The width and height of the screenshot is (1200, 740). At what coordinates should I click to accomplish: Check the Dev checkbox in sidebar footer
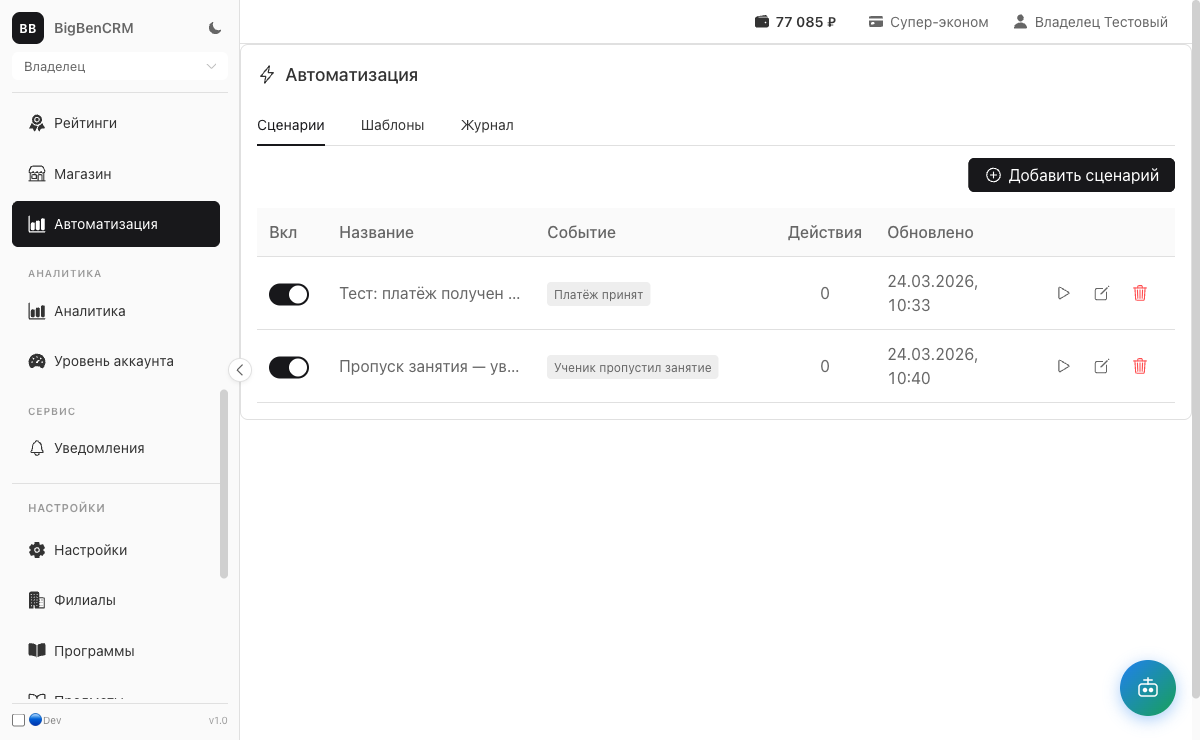19,720
